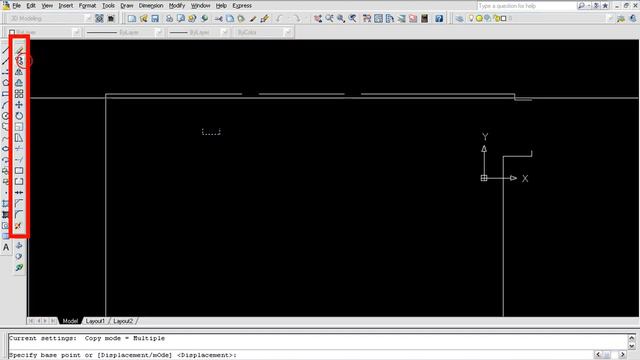
Task: Click the Redo arrow icon
Action: [x=297, y=18]
